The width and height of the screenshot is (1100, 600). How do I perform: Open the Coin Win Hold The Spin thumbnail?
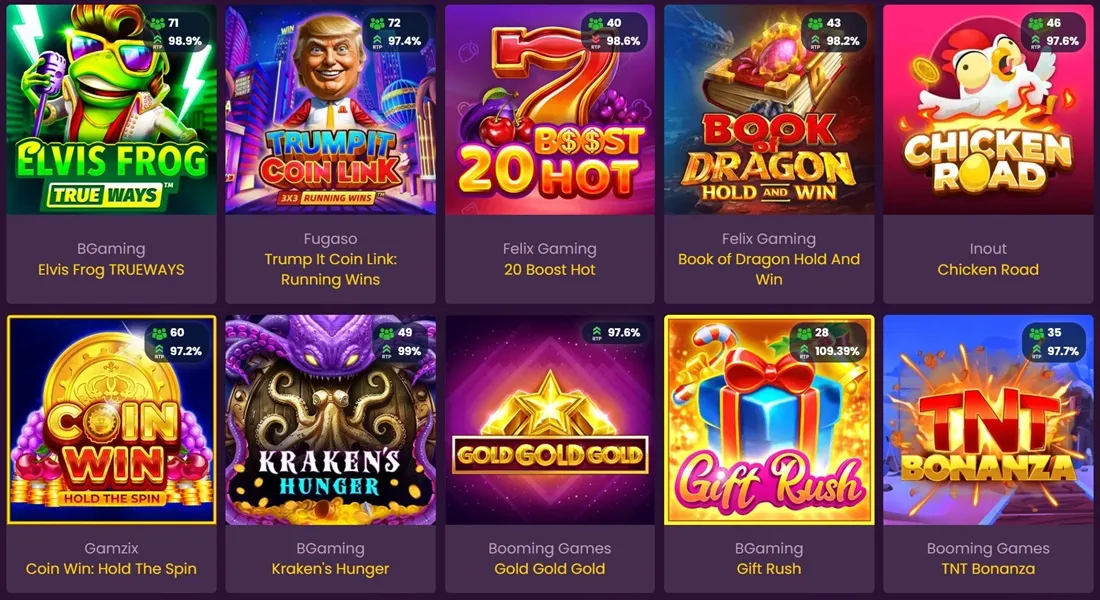112,420
